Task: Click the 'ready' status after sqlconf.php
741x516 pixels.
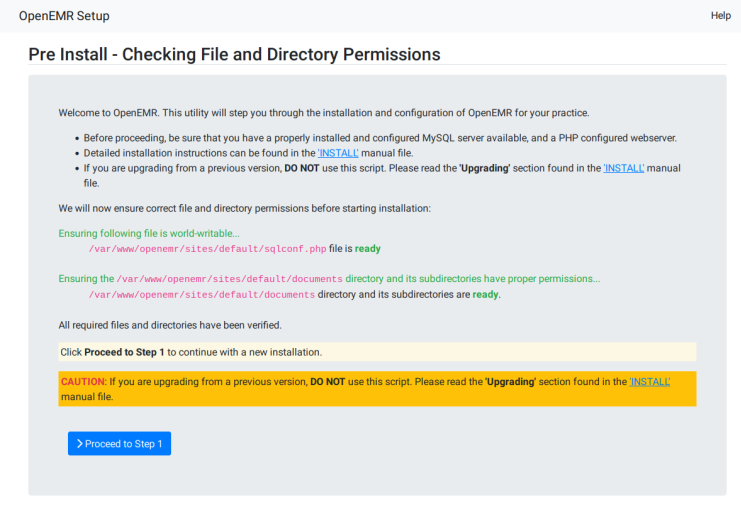Action: (367, 248)
